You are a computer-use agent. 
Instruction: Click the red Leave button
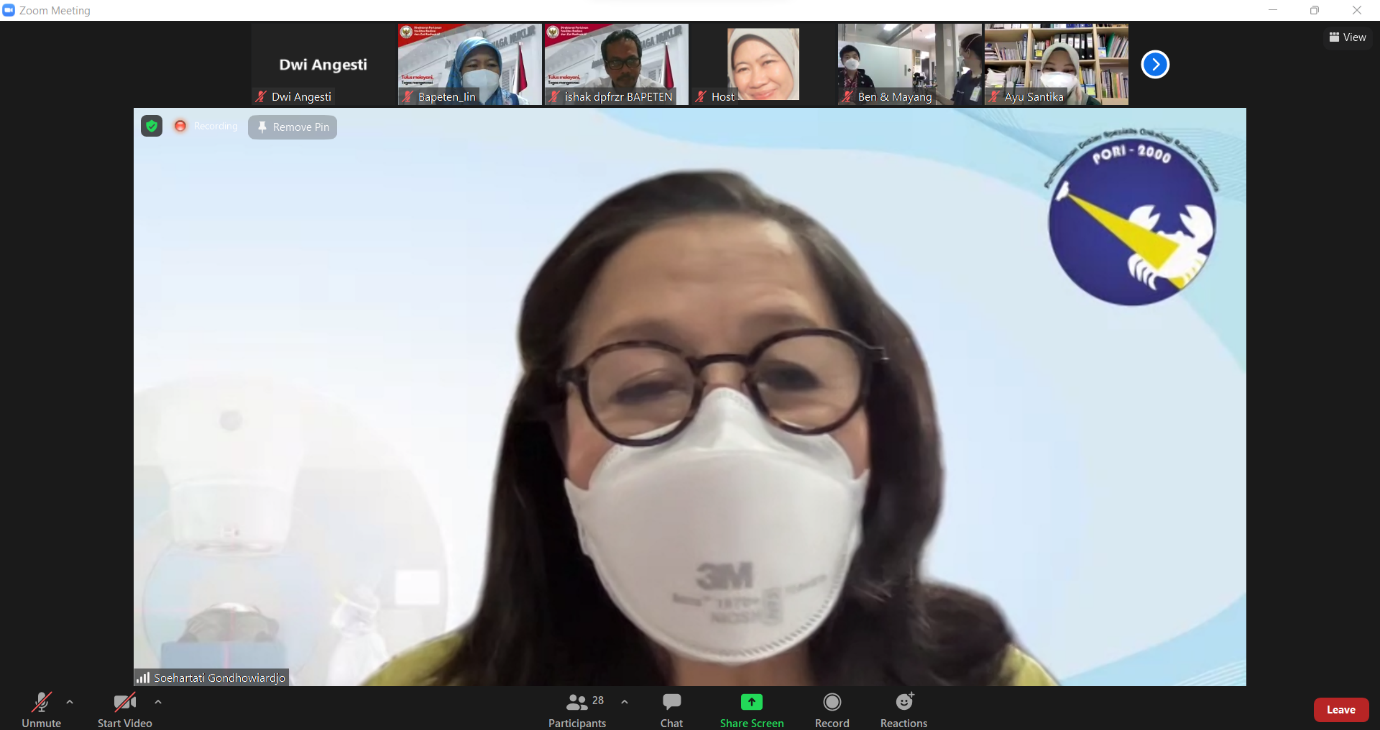pos(1341,710)
